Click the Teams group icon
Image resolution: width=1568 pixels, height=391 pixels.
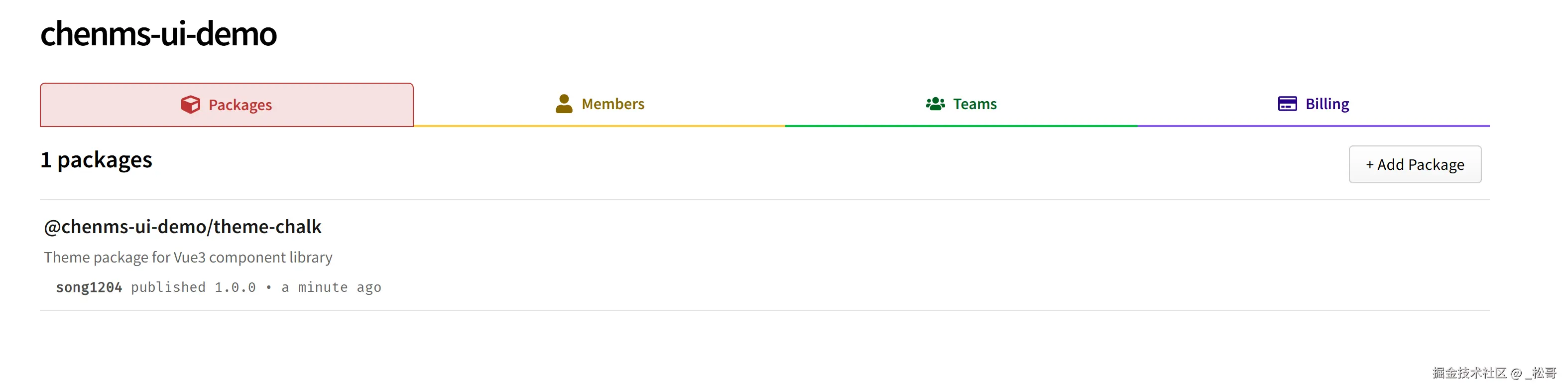pos(935,104)
